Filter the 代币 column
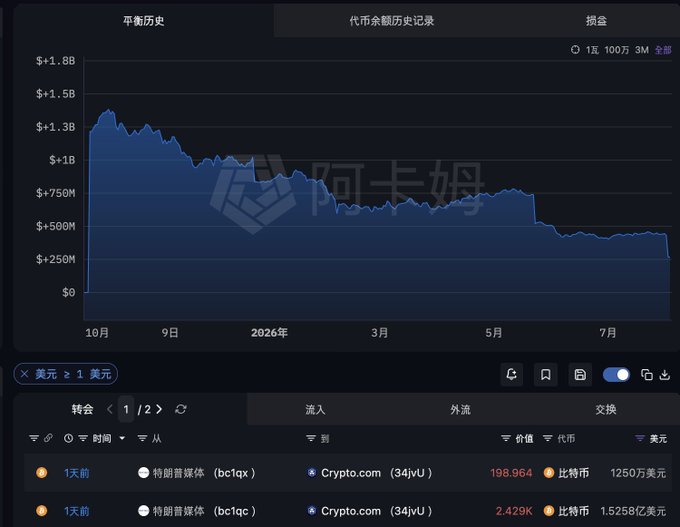Viewport: 680px width, 527px height. pyautogui.click(x=548, y=438)
